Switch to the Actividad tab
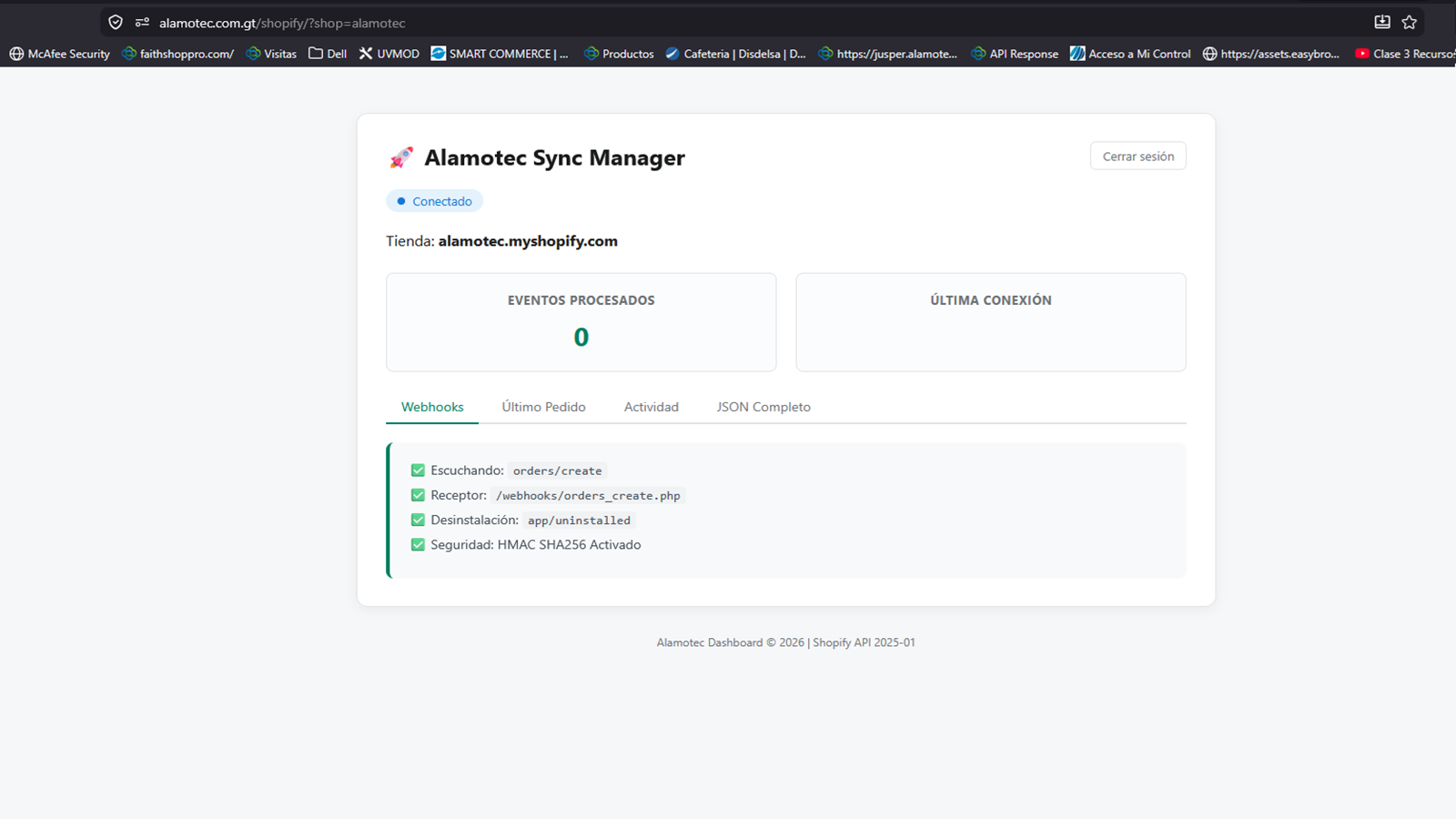Screen dimensions: 1456x819 pyautogui.click(x=652, y=407)
